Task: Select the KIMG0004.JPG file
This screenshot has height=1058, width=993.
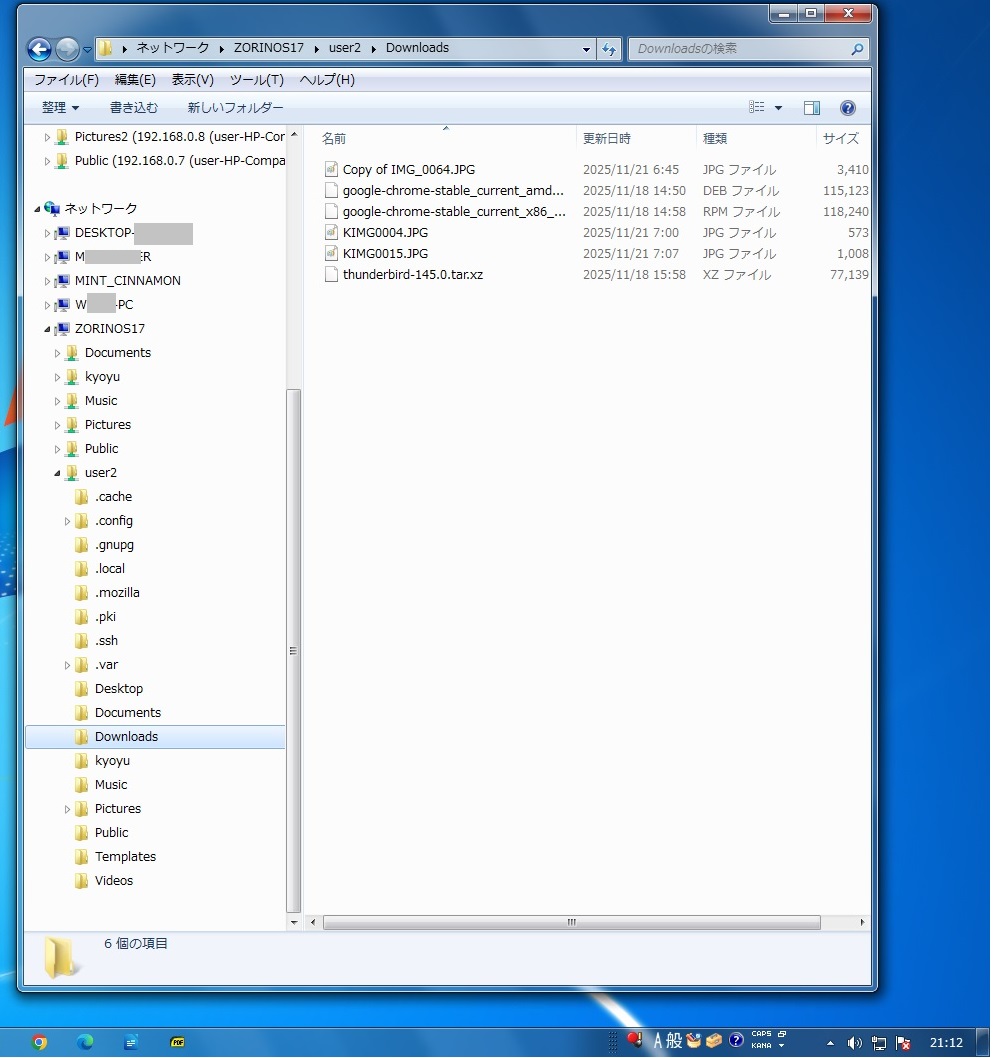Action: coord(385,233)
